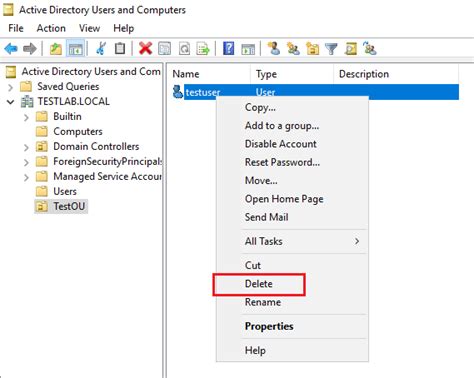Select Rename in the context menu
474x378 pixels.
coord(263,302)
